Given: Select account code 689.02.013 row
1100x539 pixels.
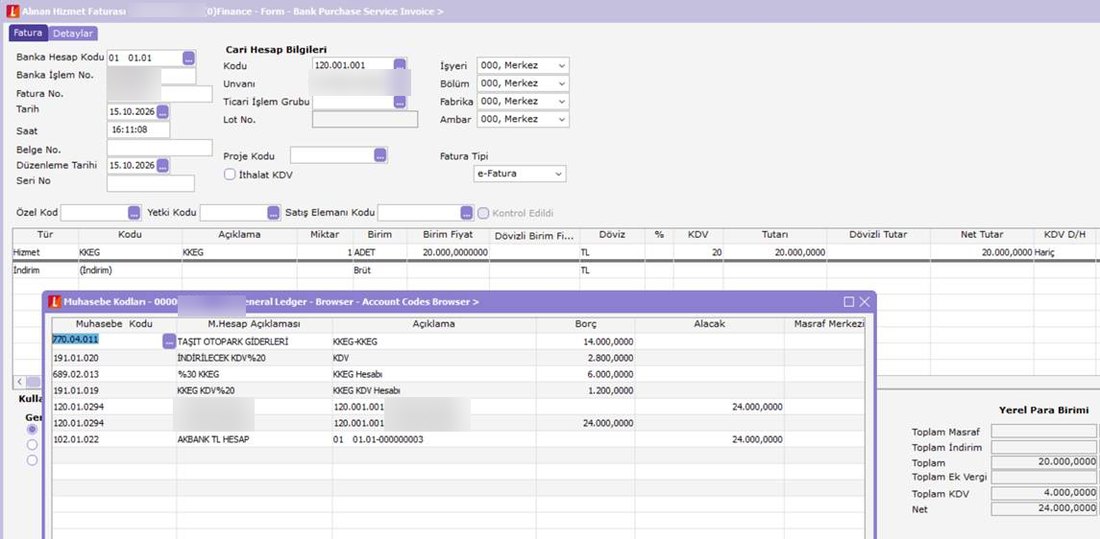Looking at the screenshot, I should pyautogui.click(x=458, y=374).
